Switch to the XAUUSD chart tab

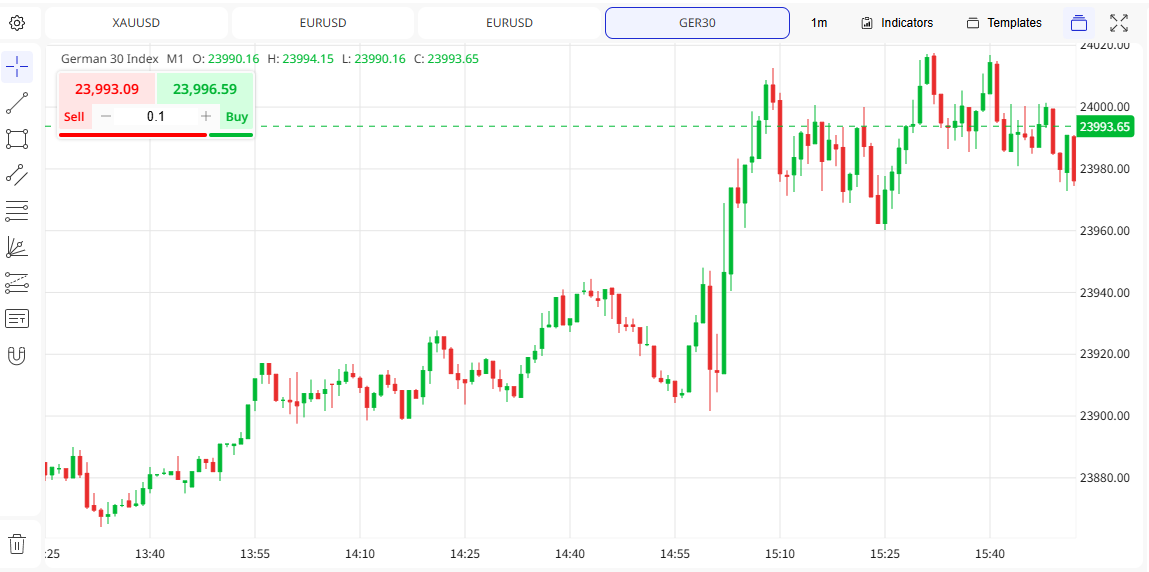[136, 23]
